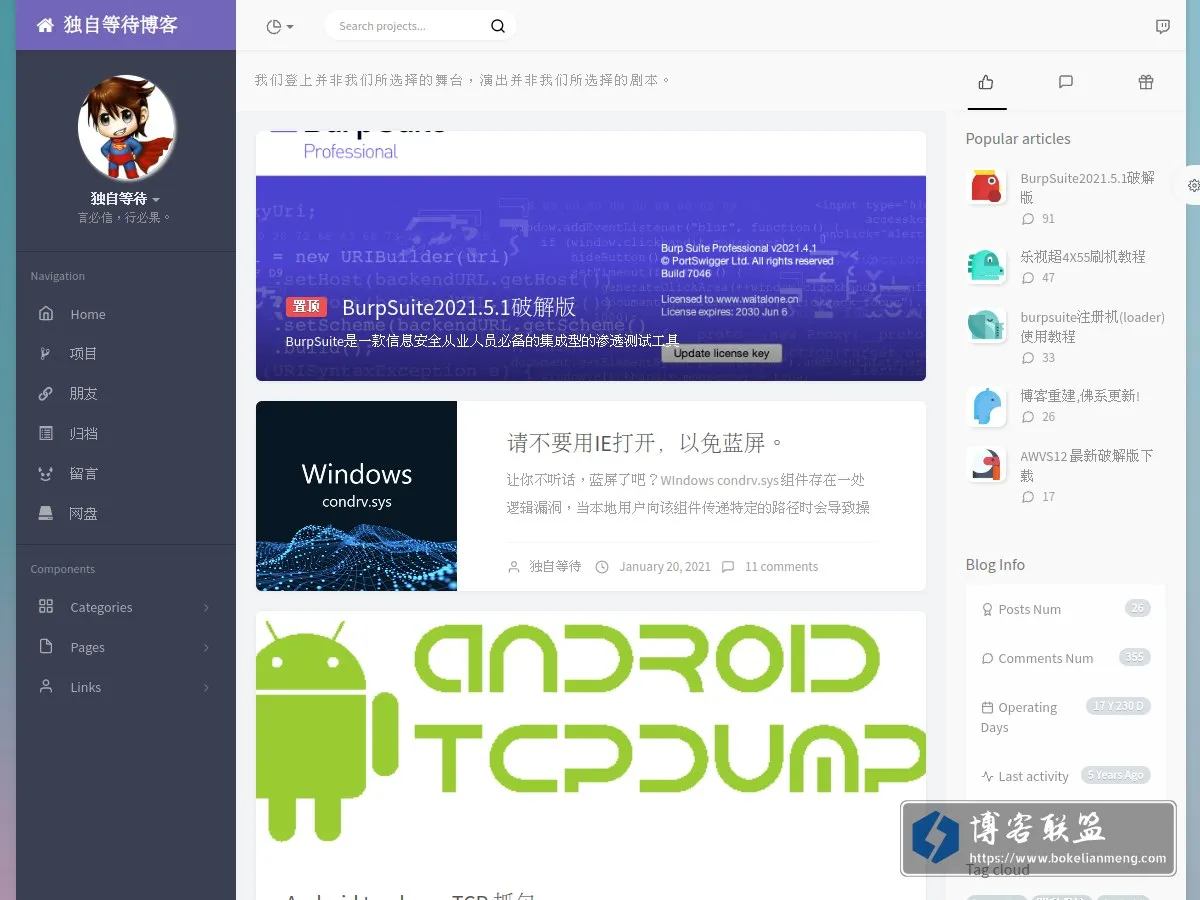
Task: Click the Last activity row
Action: (1066, 776)
